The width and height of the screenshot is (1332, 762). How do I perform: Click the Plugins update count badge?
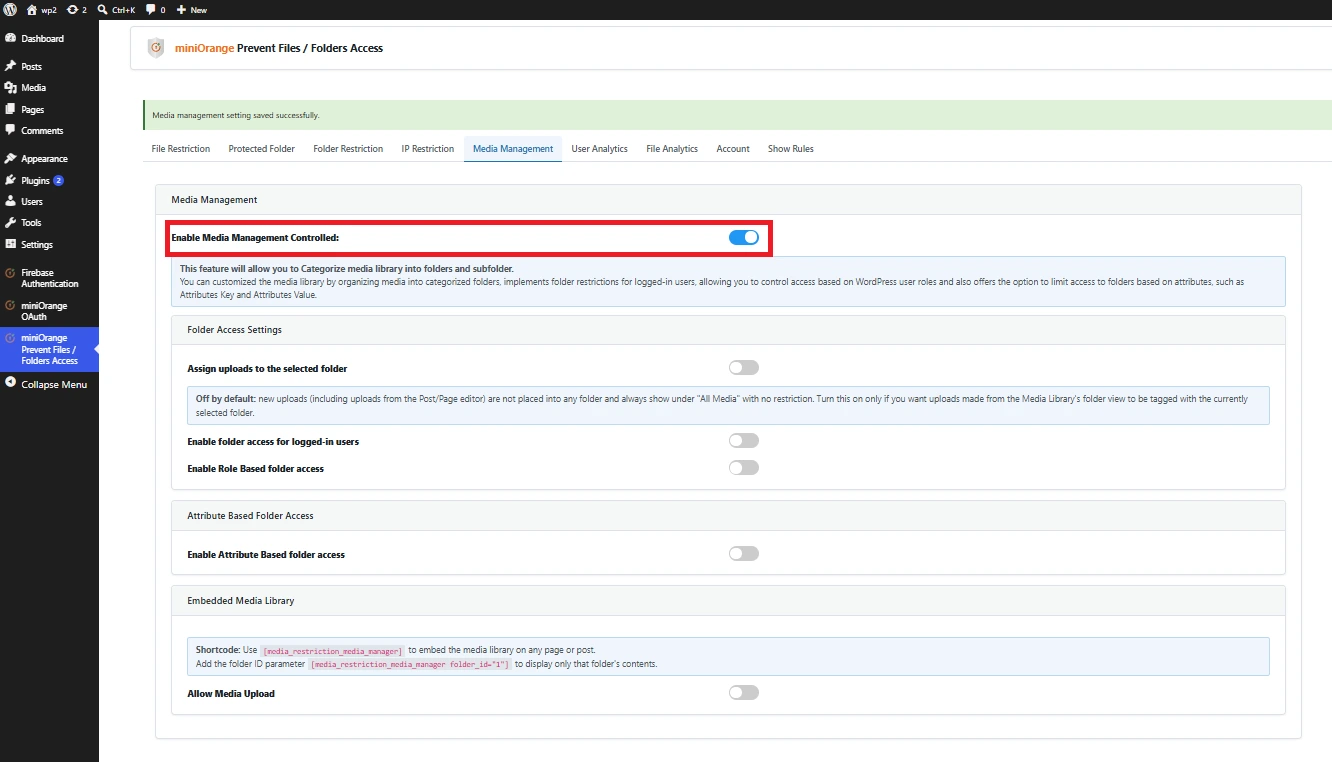tap(59, 181)
